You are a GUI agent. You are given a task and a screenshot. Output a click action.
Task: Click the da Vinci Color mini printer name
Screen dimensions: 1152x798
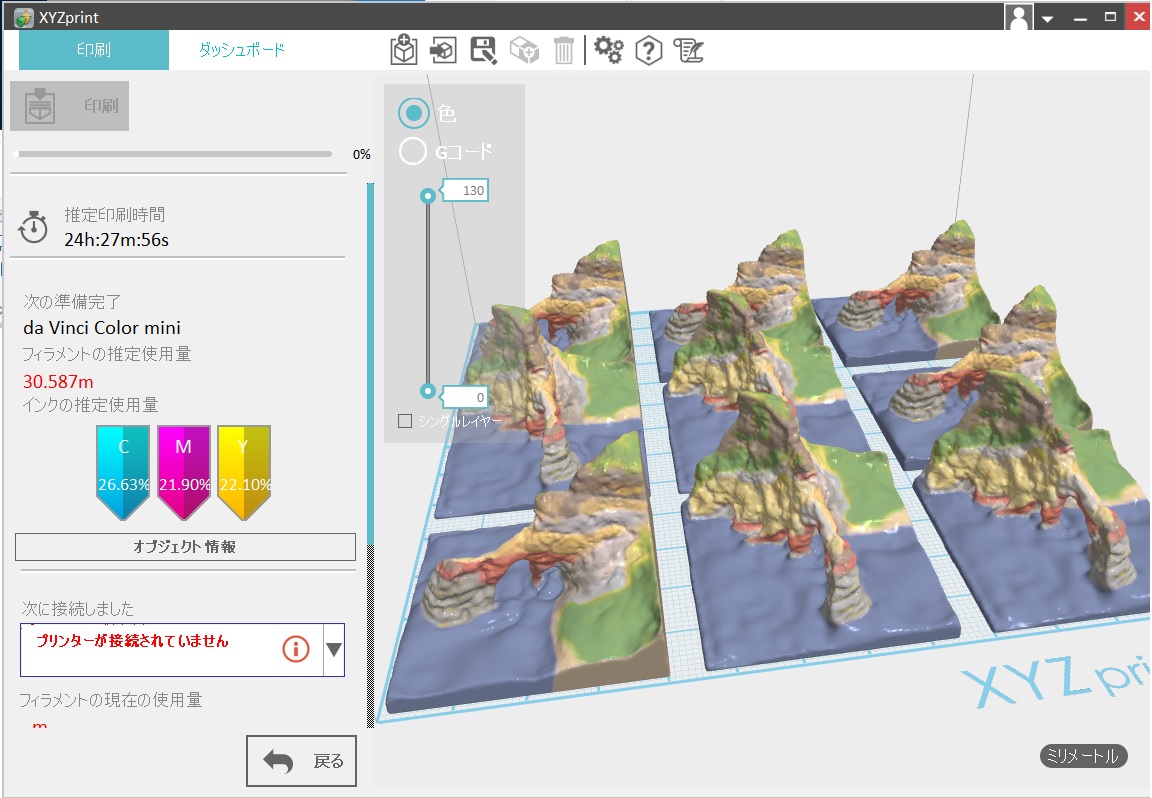tap(102, 328)
